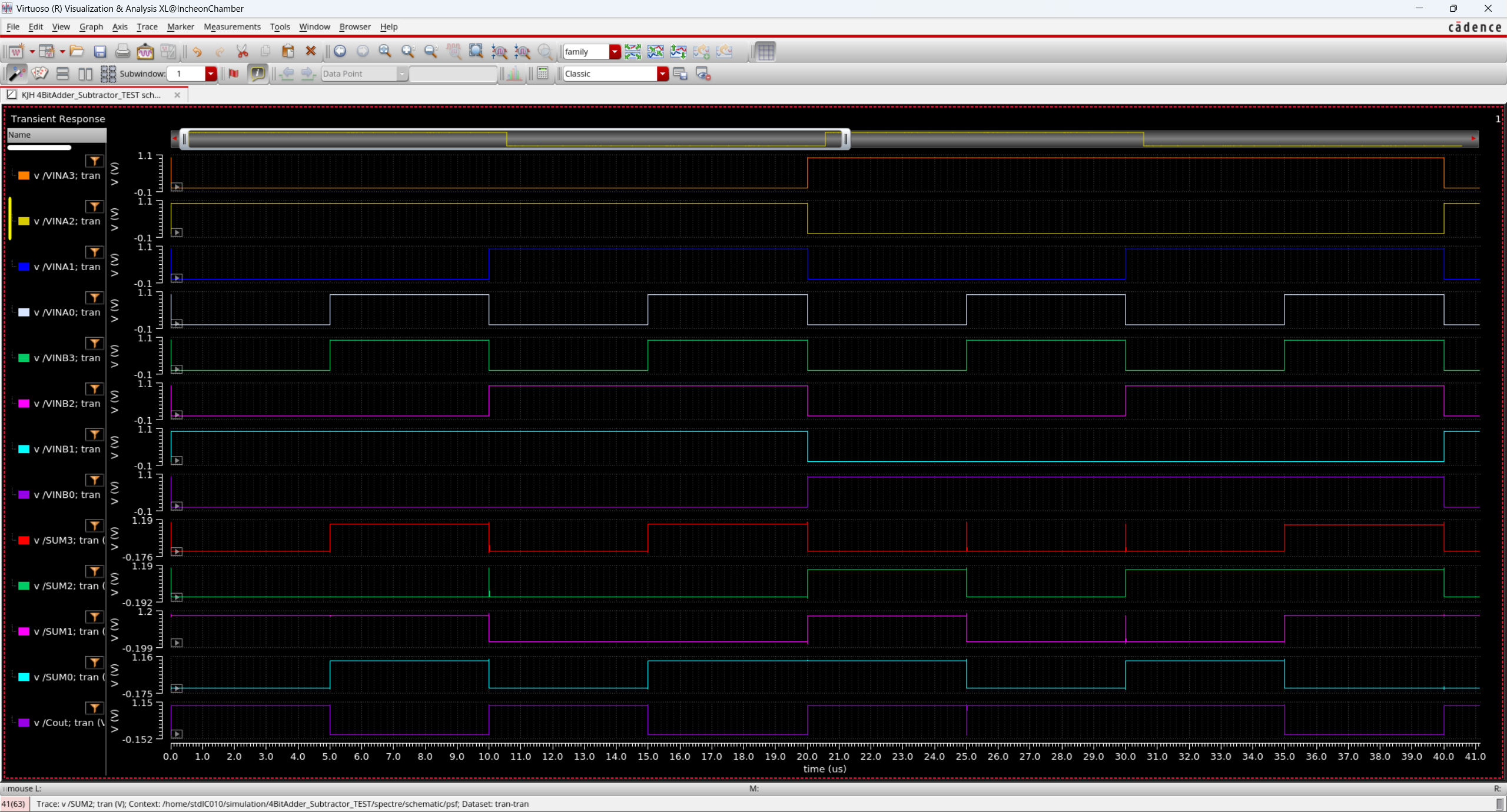Click the Print icon
This screenshot has height=812, width=1507.
tap(122, 52)
